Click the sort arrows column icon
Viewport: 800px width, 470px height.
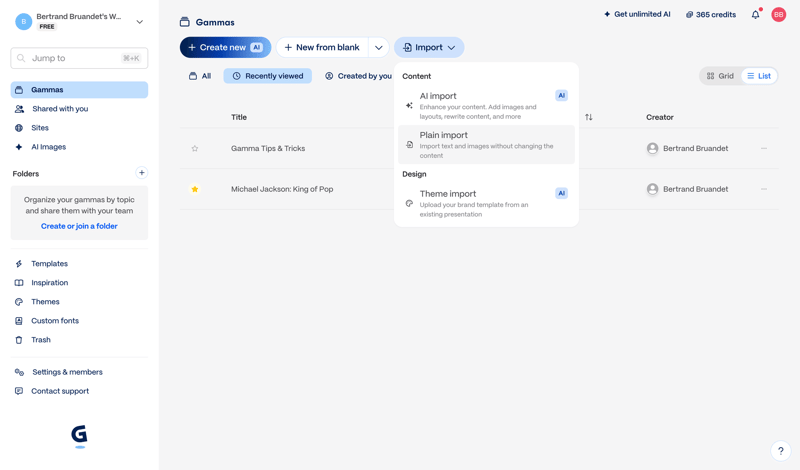[x=589, y=117]
